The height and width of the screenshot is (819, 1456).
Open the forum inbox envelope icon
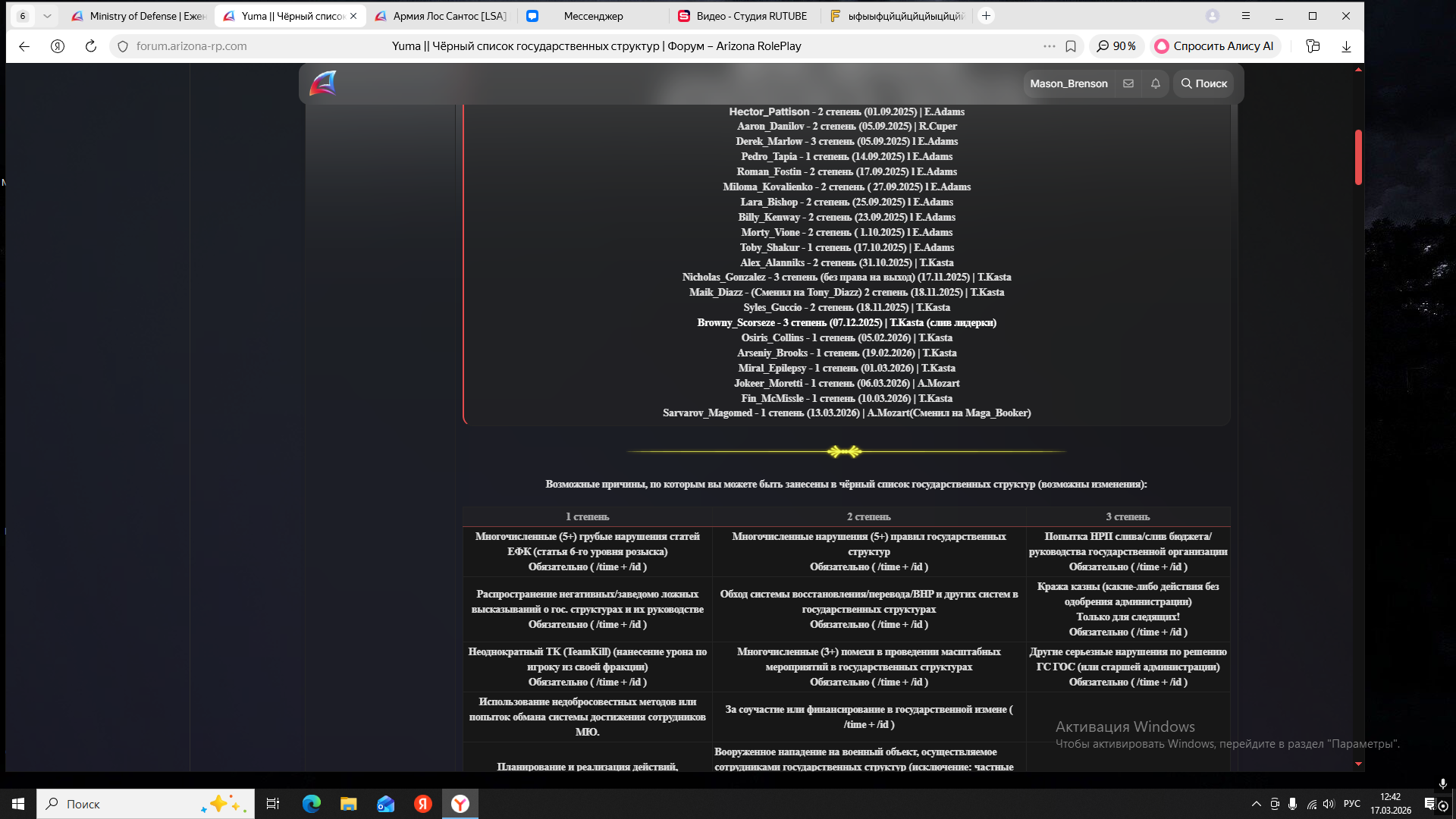click(x=1128, y=83)
